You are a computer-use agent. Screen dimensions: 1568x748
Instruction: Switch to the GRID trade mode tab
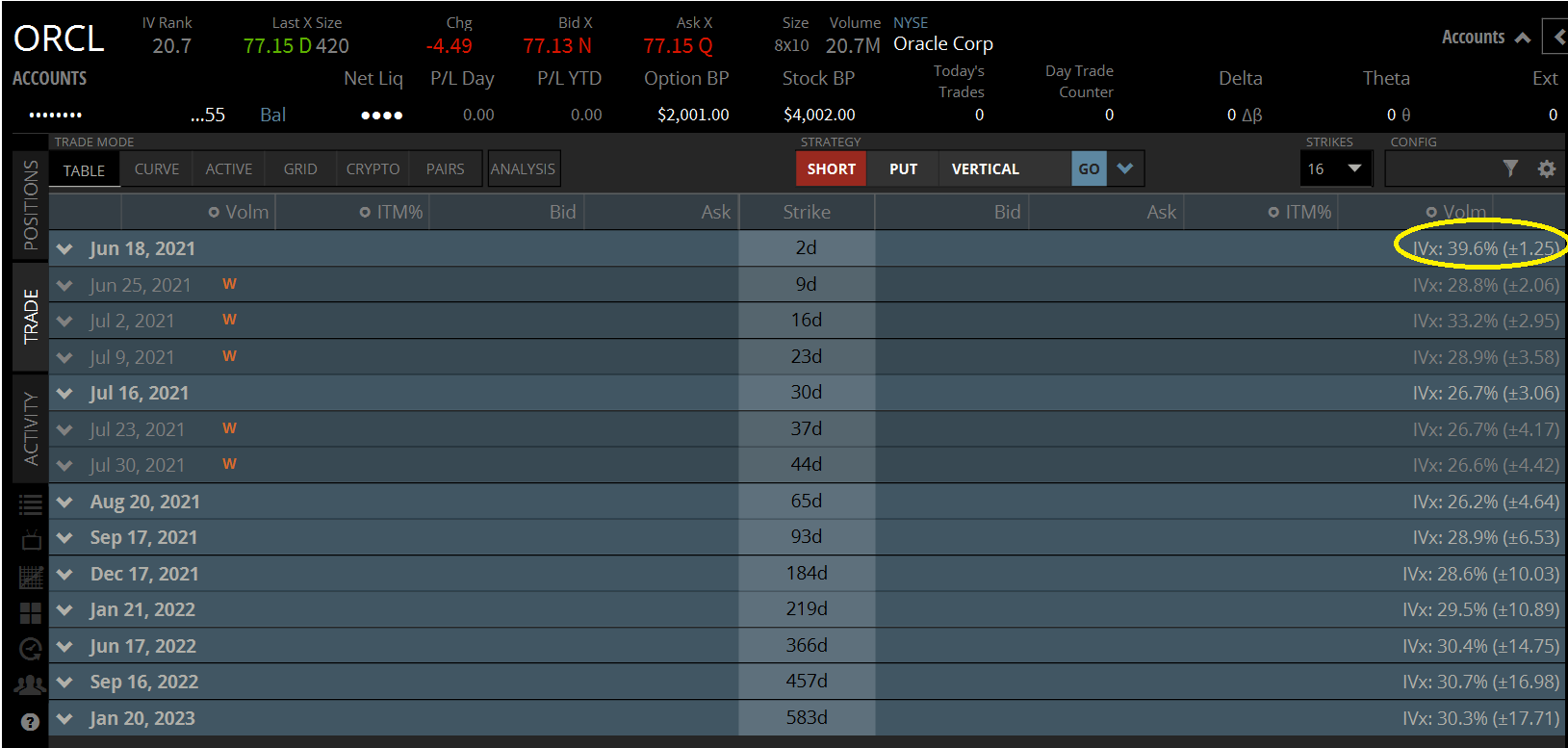tap(300, 168)
